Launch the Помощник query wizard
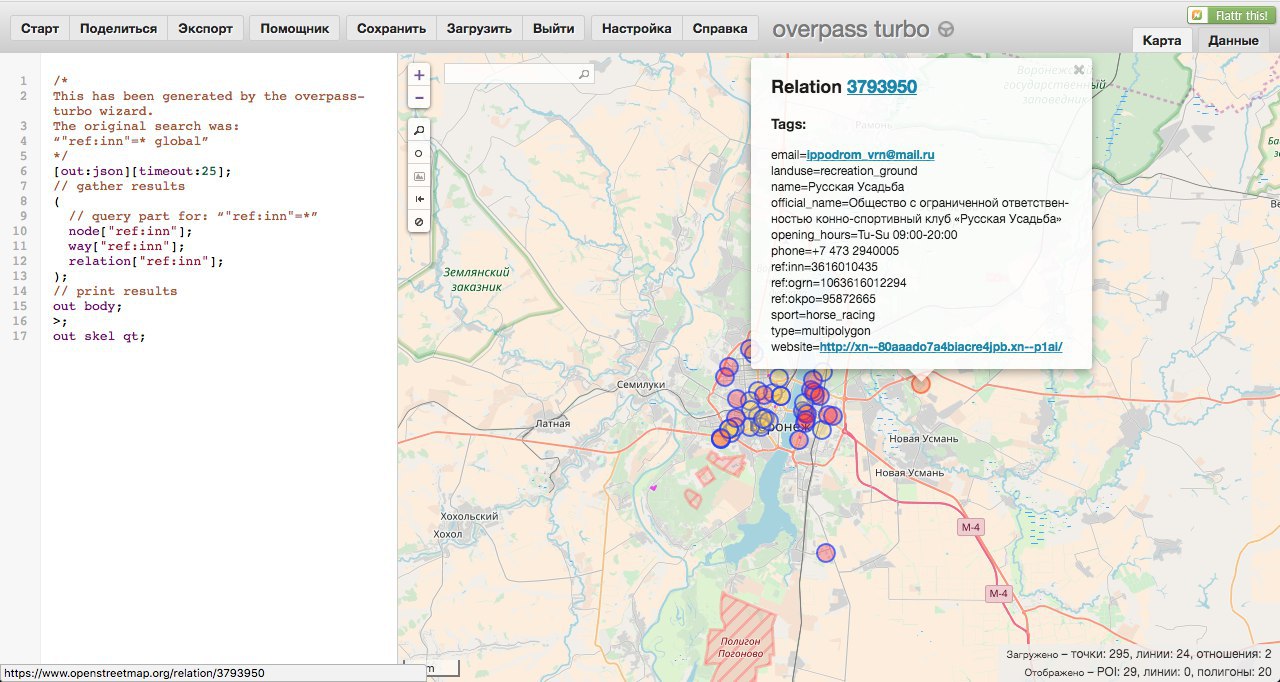 pos(295,29)
